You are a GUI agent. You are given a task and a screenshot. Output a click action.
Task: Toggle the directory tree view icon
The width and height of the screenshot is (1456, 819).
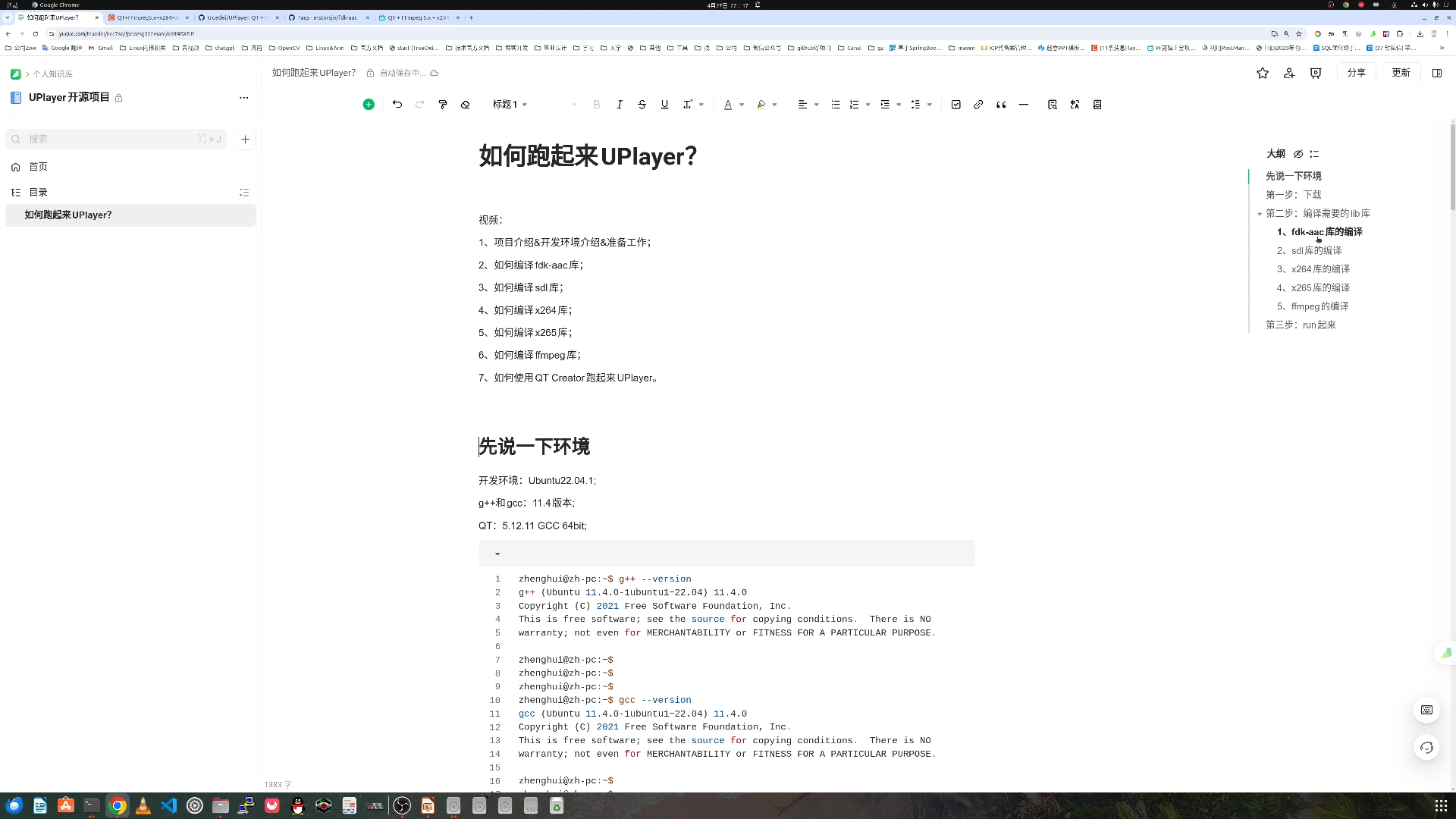[244, 193]
